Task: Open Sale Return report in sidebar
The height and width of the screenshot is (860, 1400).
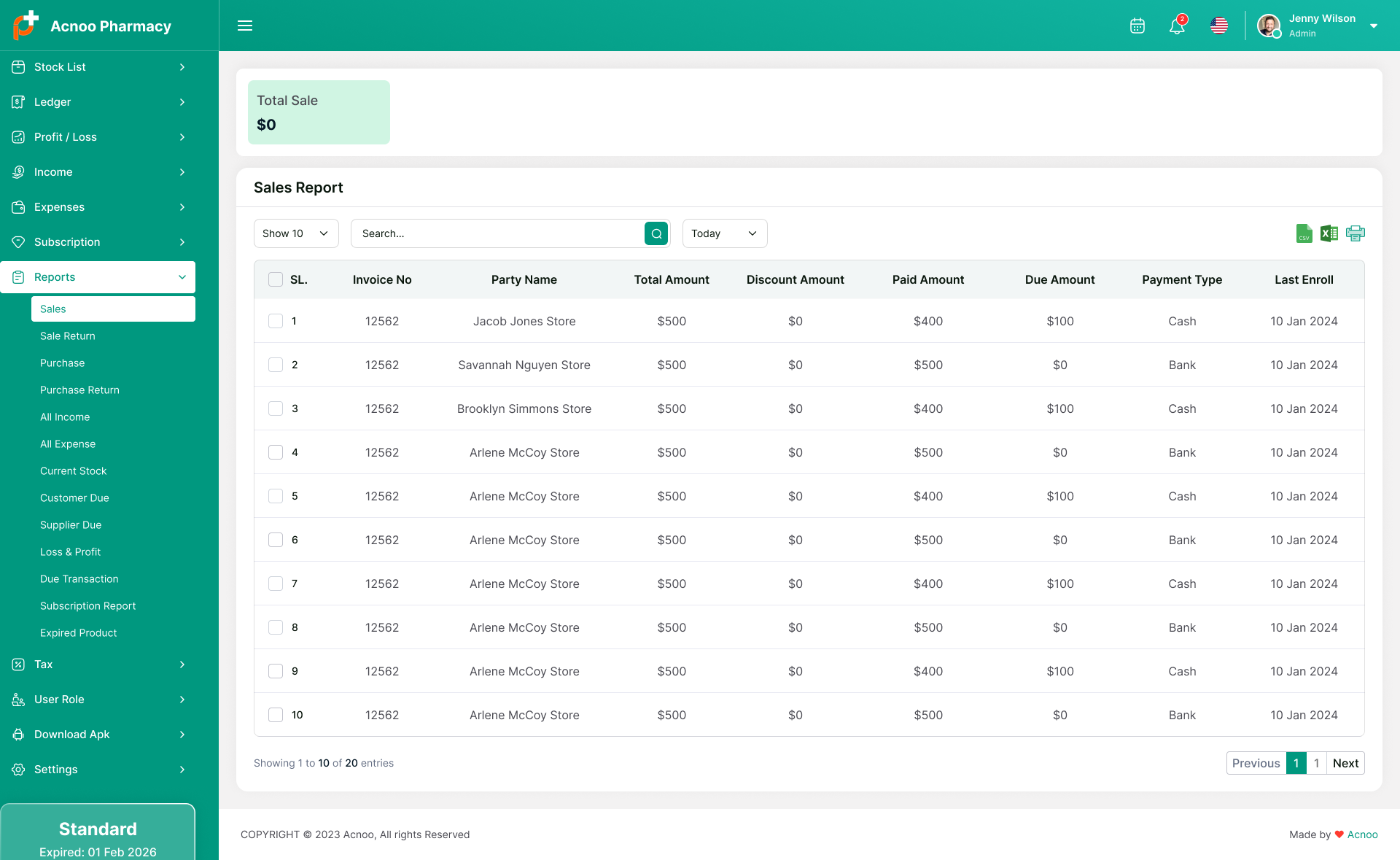Action: [68, 336]
